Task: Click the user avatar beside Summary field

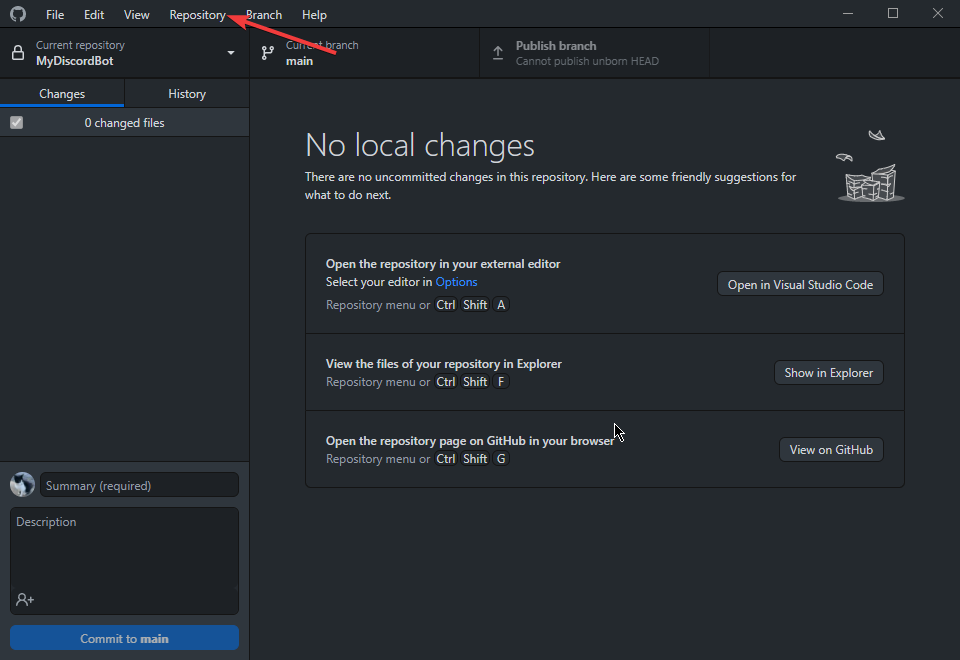Action: (x=22, y=485)
